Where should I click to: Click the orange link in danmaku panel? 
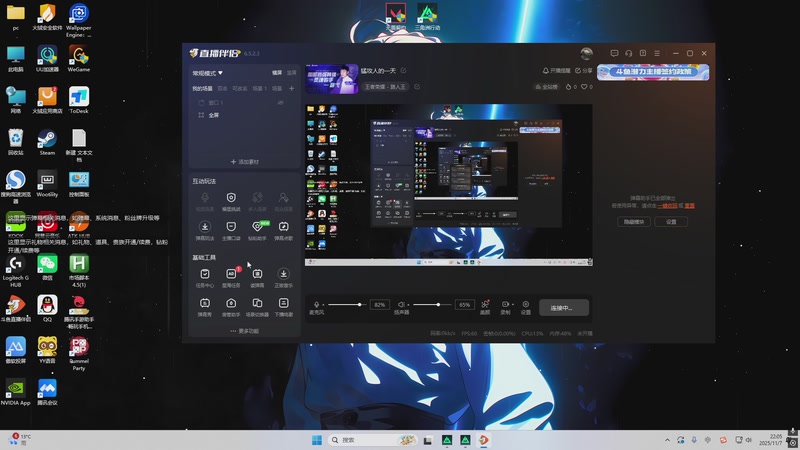coord(667,206)
